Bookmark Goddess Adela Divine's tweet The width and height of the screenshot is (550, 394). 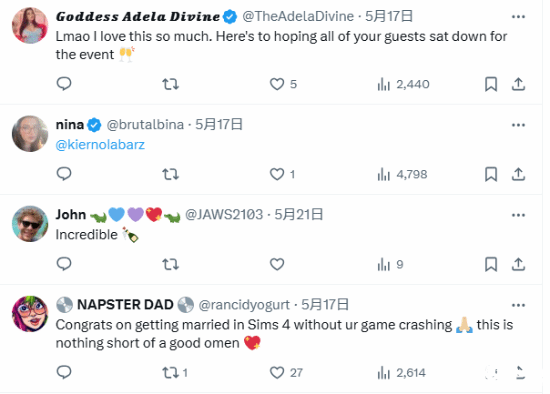point(491,84)
